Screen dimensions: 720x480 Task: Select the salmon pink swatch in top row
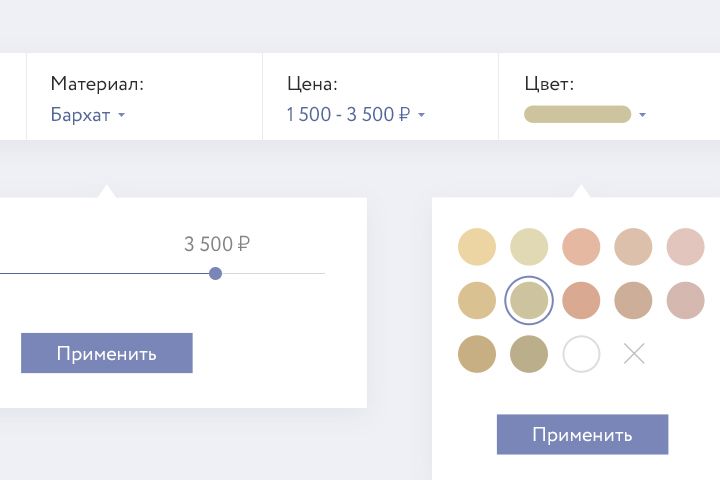pos(581,246)
